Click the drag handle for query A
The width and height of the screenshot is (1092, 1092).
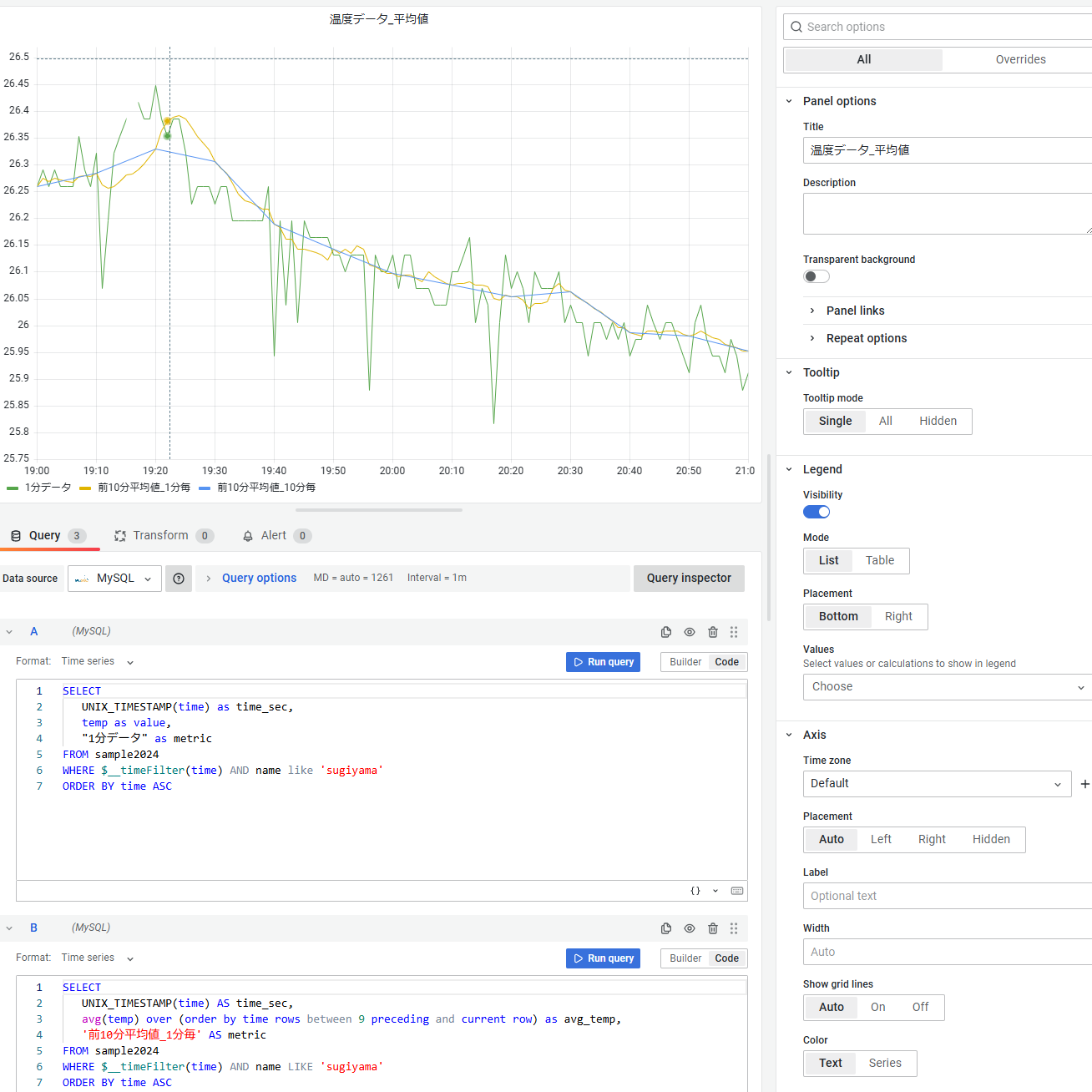pos(734,632)
